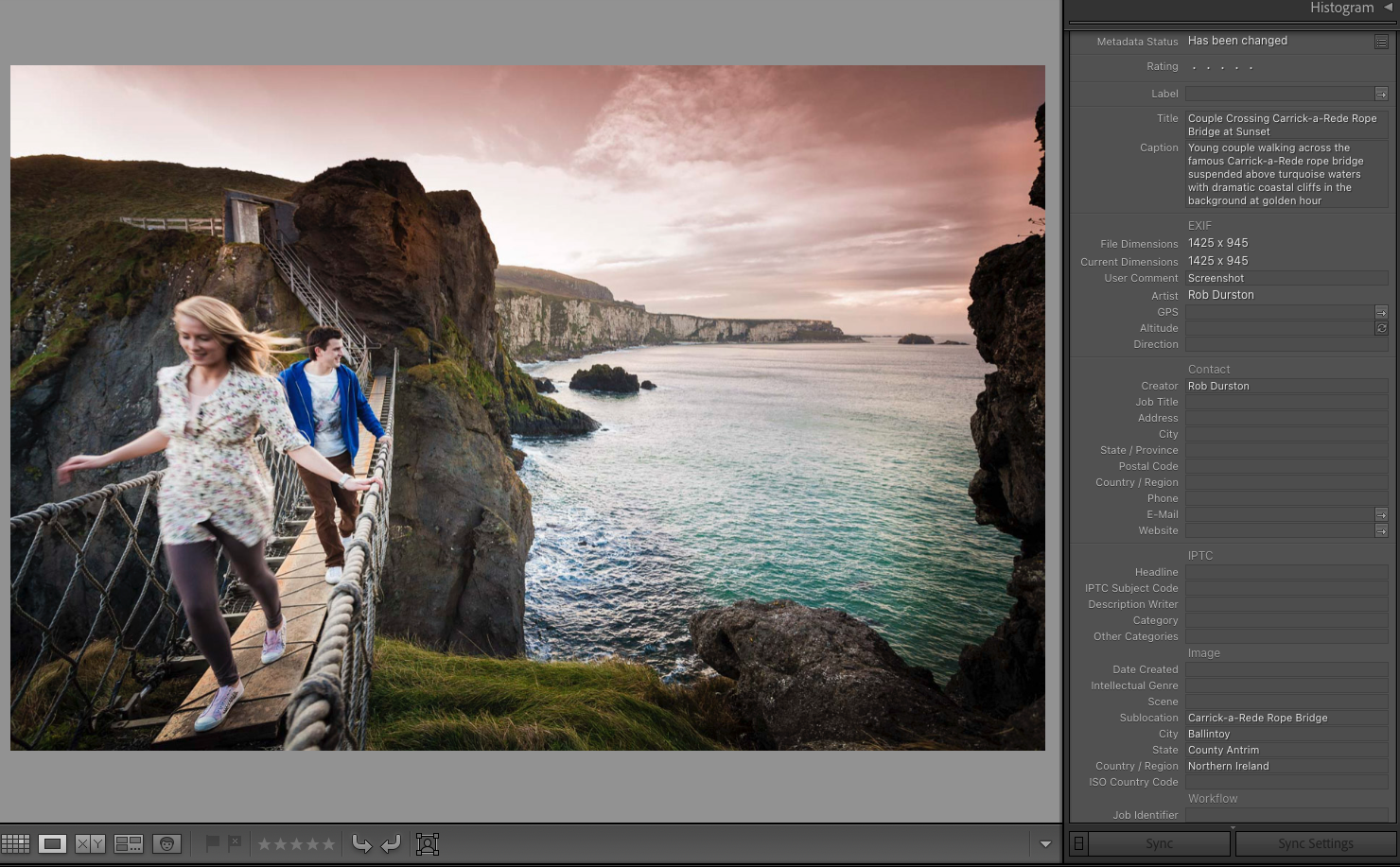The height and width of the screenshot is (867, 1400).
Task: Edit the Title field text
Action: click(1286, 125)
